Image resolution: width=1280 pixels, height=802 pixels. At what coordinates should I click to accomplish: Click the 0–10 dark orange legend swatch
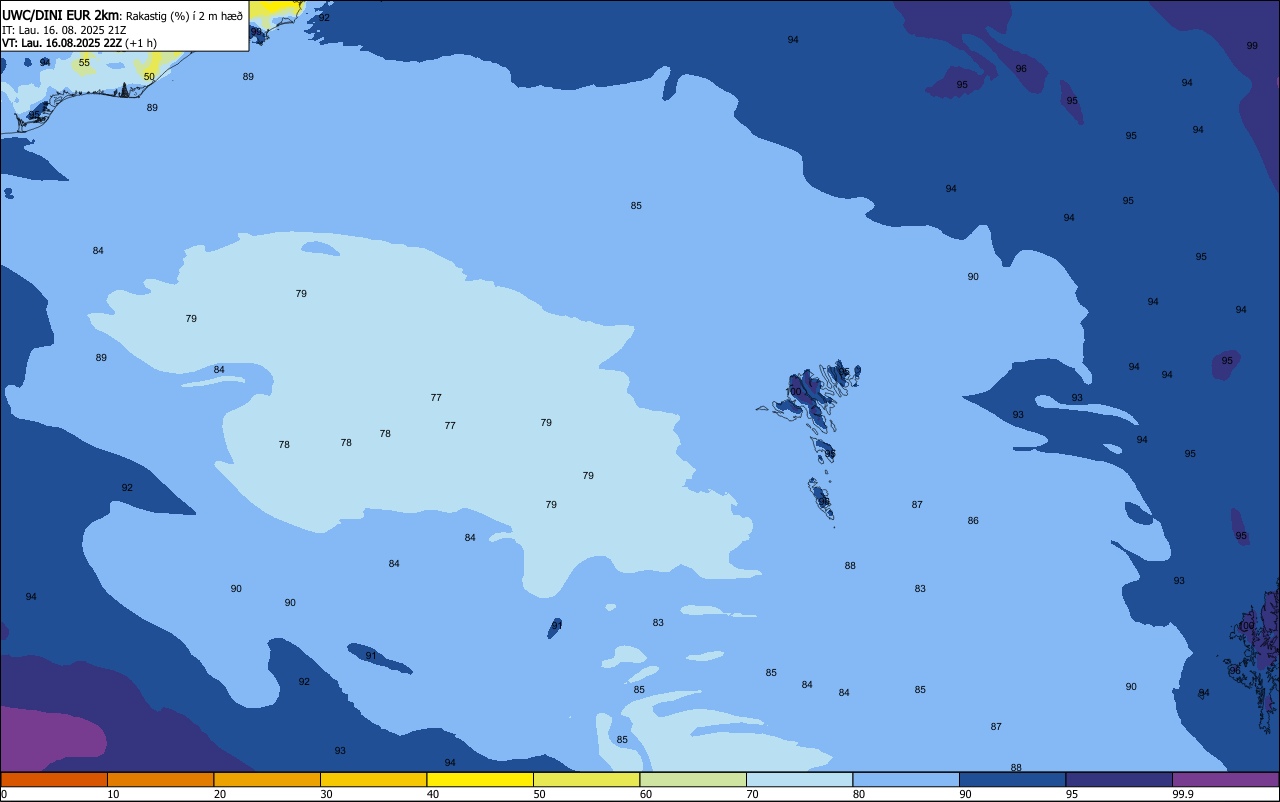54,779
